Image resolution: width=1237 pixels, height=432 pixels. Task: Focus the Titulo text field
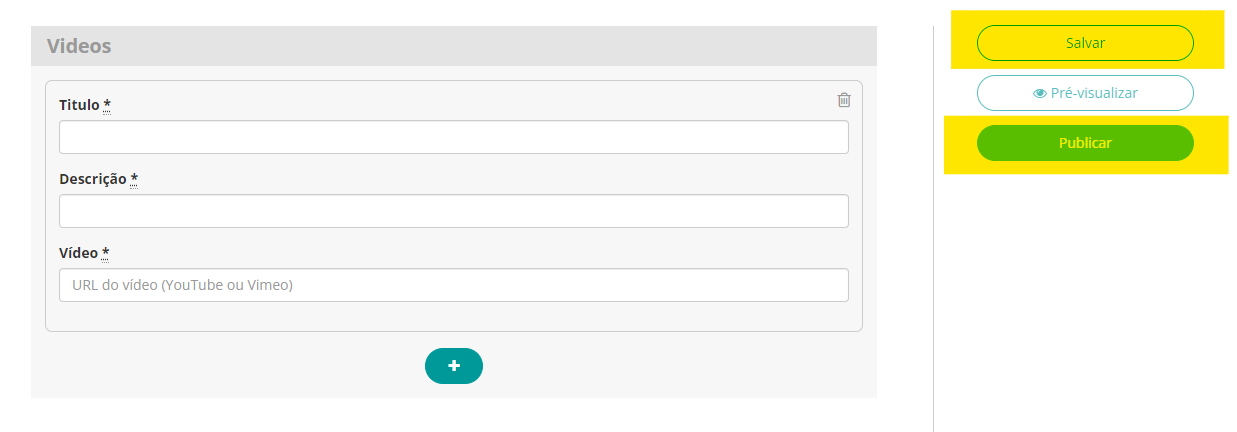click(454, 137)
